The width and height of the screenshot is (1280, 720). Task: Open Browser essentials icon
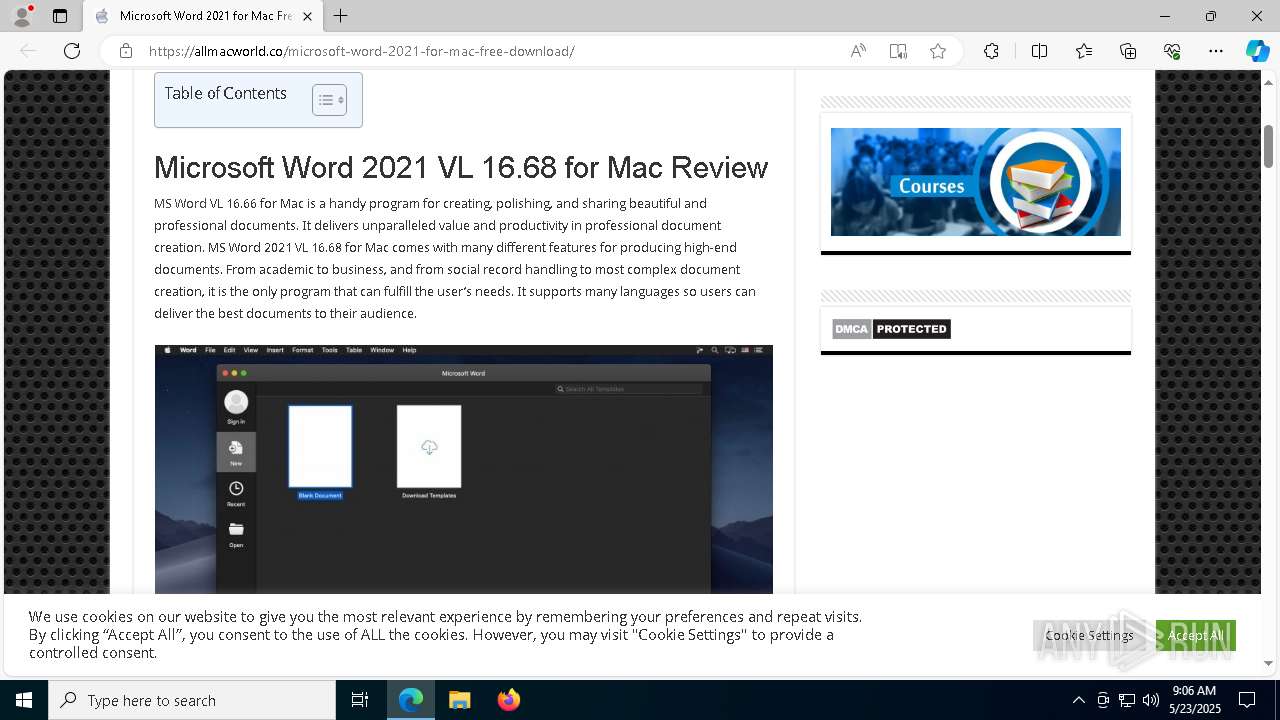[x=1172, y=51]
